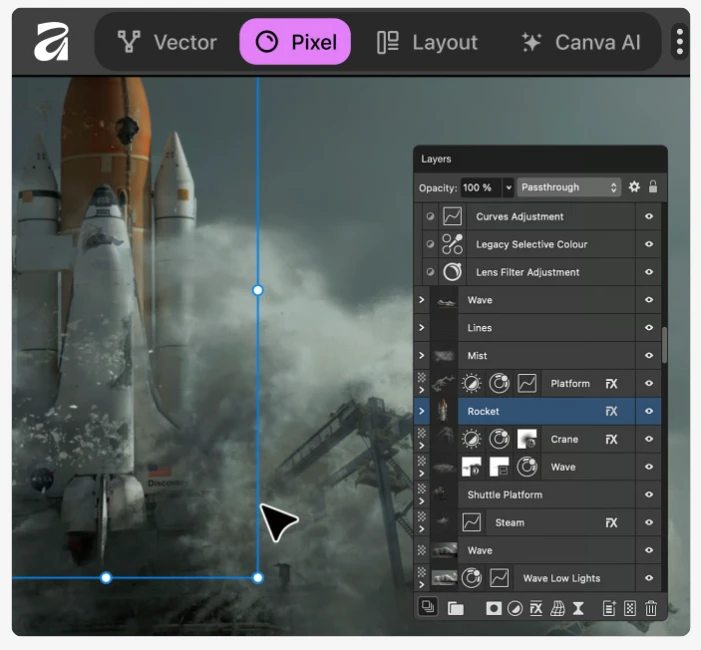Toggle the layer lock icon
701x650 pixels.
pos(653,186)
